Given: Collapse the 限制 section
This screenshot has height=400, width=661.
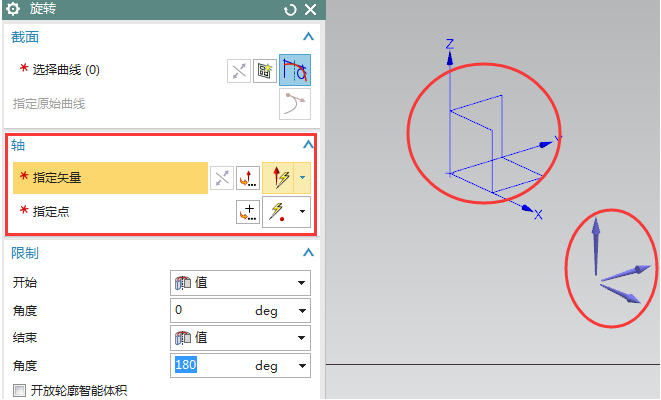Looking at the screenshot, I should coord(308,254).
